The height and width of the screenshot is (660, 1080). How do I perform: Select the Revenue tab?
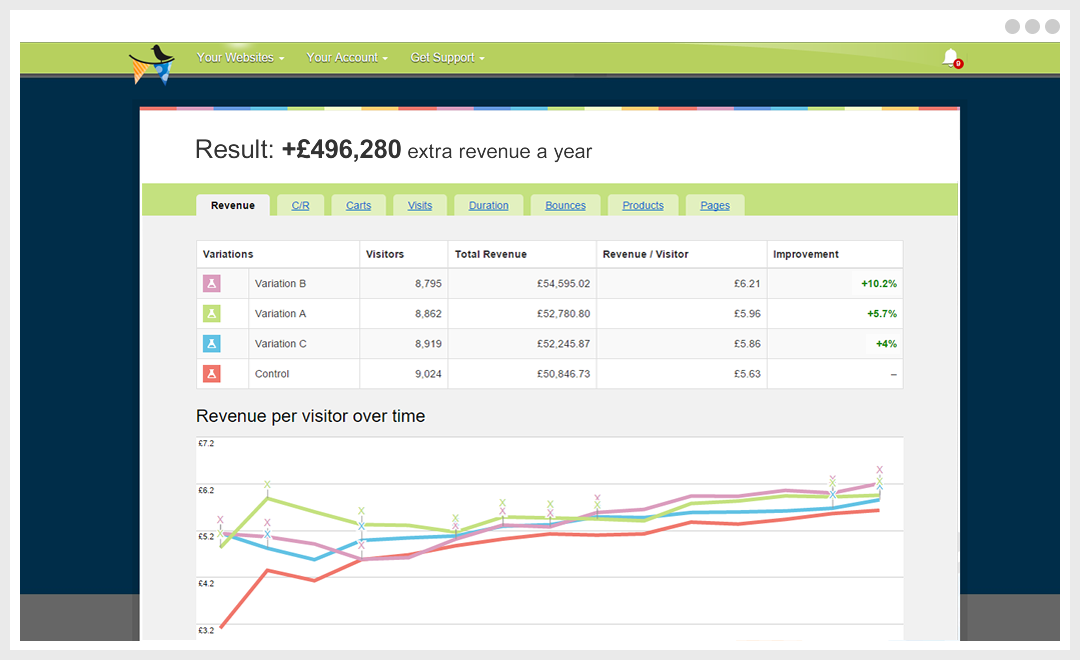pos(233,205)
